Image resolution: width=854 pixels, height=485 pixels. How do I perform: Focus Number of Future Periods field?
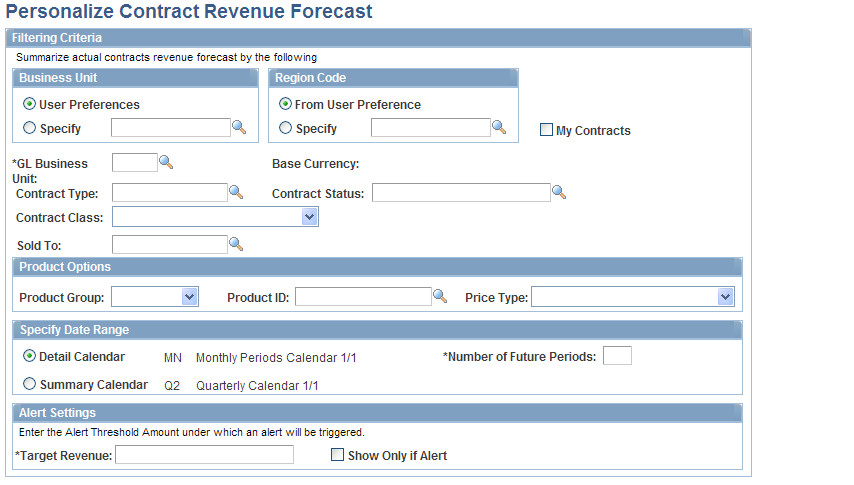(x=618, y=355)
